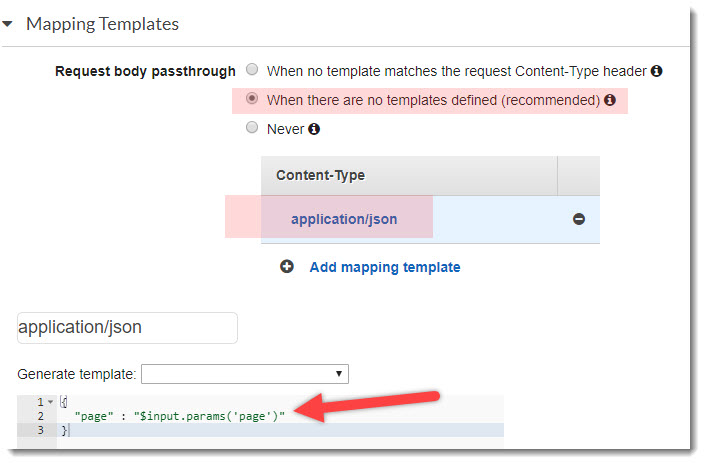Select the Never passthrough option
The image size is (705, 464).
(x=252, y=127)
